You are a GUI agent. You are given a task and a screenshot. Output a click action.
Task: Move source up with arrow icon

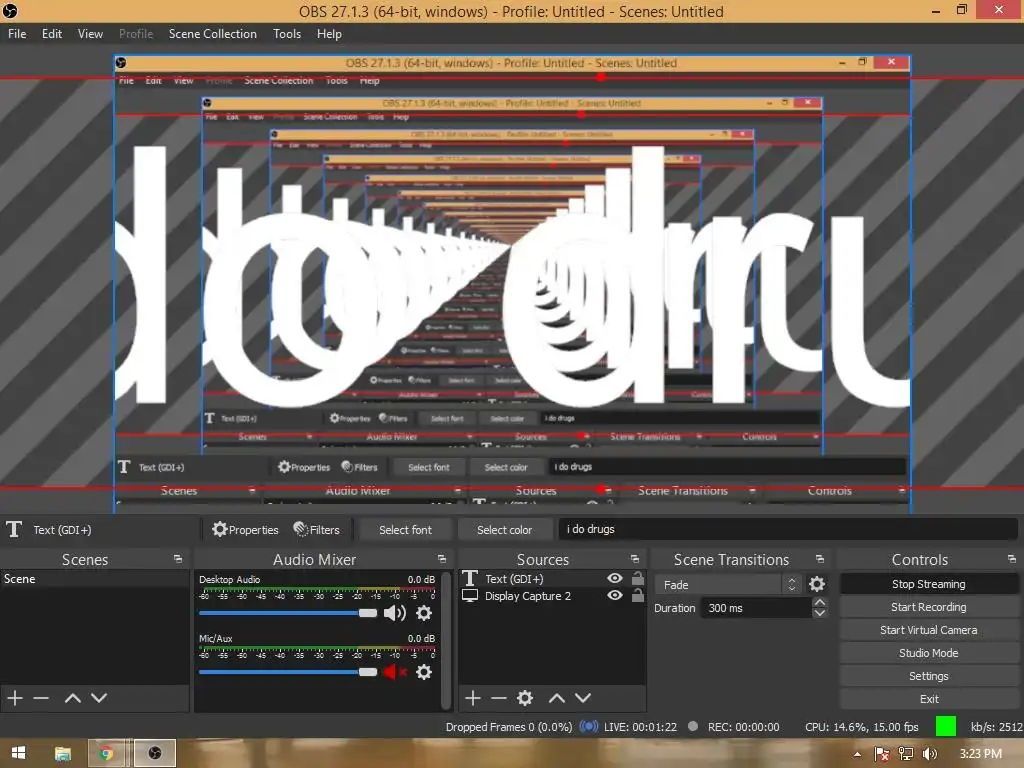tap(556, 697)
